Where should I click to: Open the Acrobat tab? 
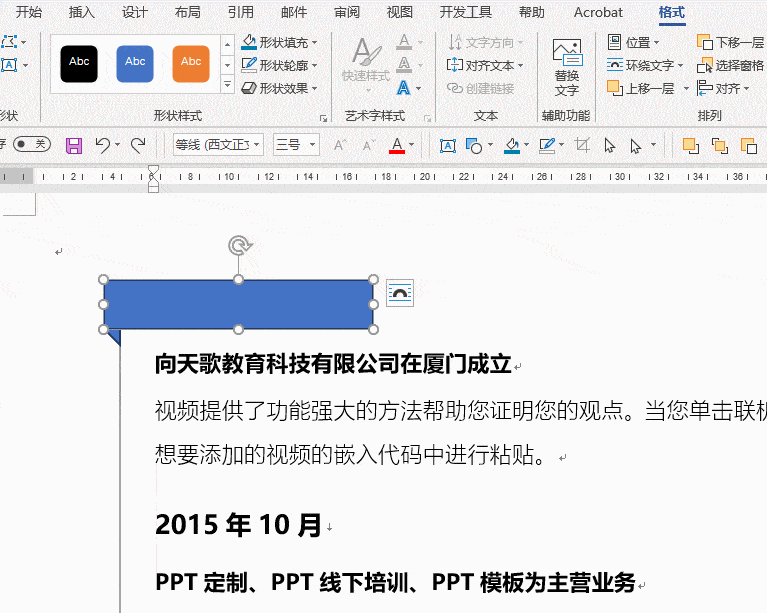click(x=598, y=12)
